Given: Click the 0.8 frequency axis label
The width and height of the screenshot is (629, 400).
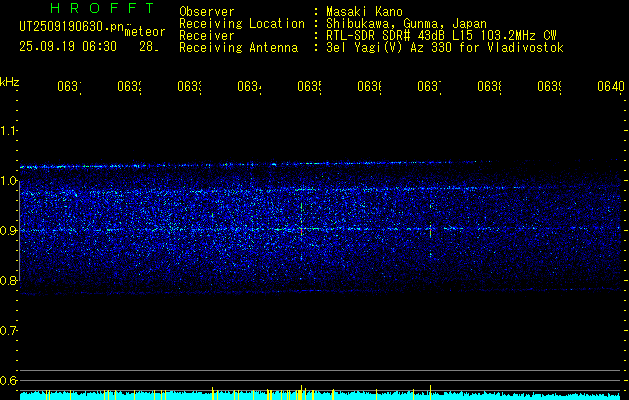Looking at the screenshot, I should click(x=8, y=280).
